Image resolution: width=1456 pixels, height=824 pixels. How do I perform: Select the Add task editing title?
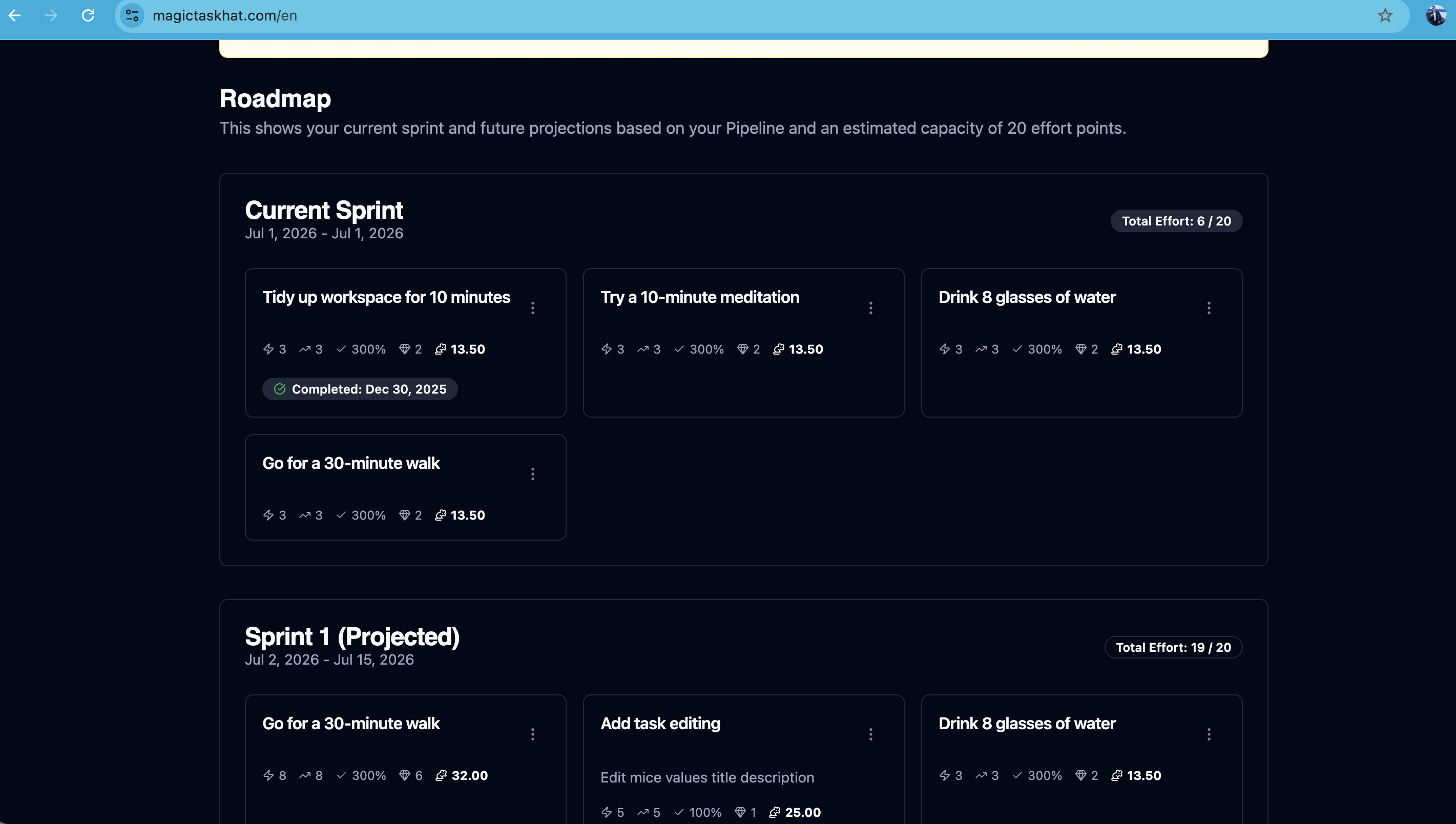pyautogui.click(x=660, y=723)
